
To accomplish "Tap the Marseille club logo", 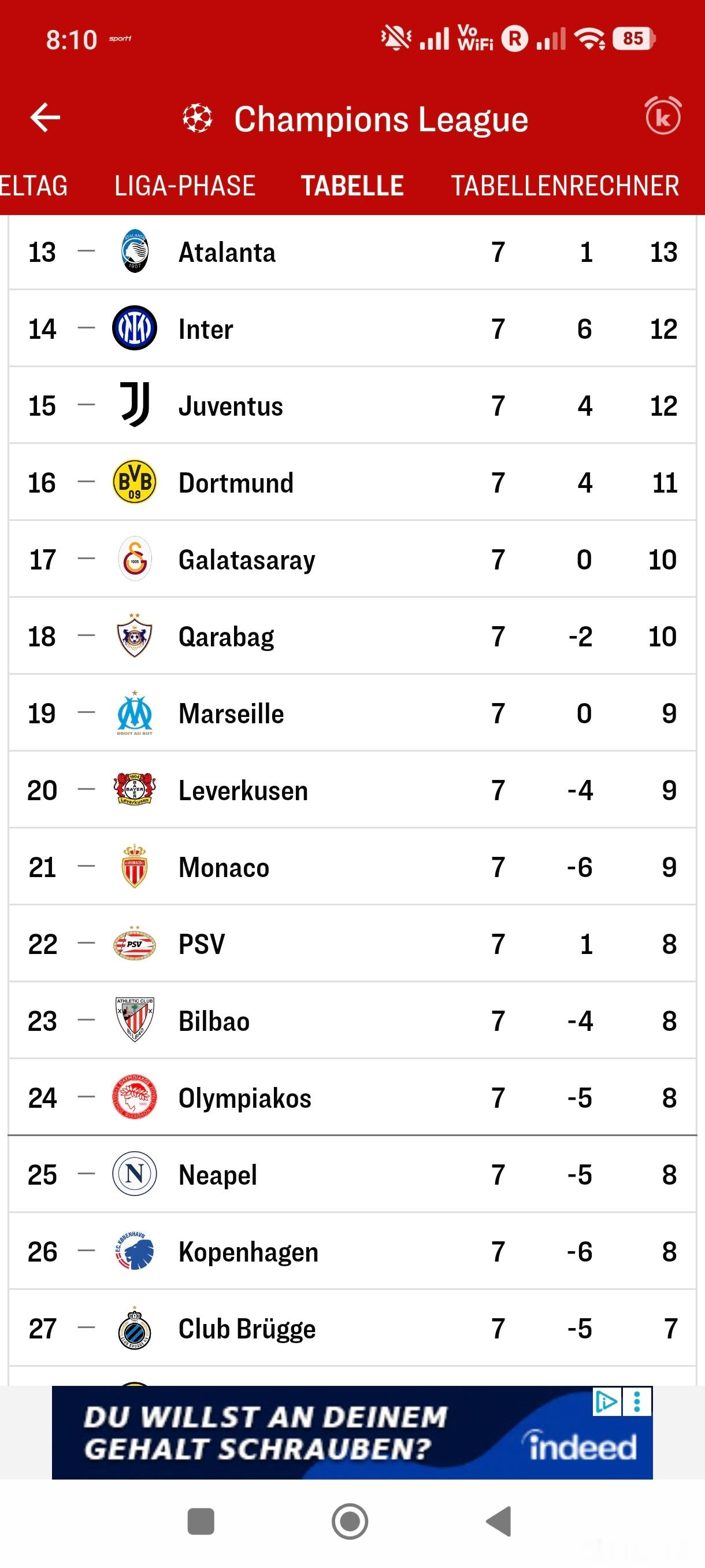I will point(135,713).
